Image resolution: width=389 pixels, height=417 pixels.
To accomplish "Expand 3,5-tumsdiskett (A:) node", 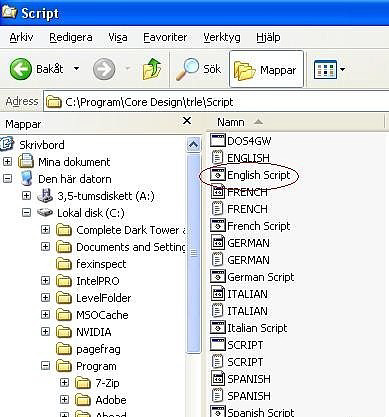I will pyautogui.click(x=26, y=196).
